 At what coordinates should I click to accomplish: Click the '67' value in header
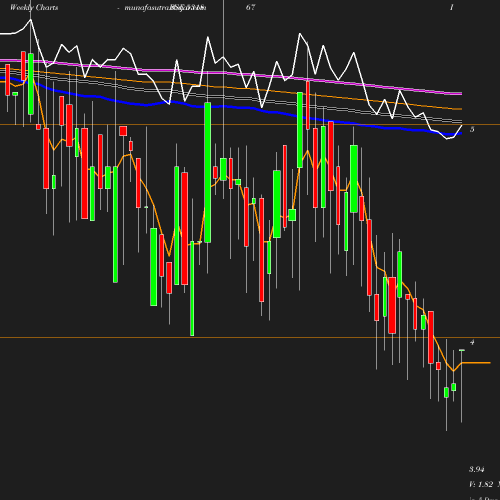pos(251,7)
